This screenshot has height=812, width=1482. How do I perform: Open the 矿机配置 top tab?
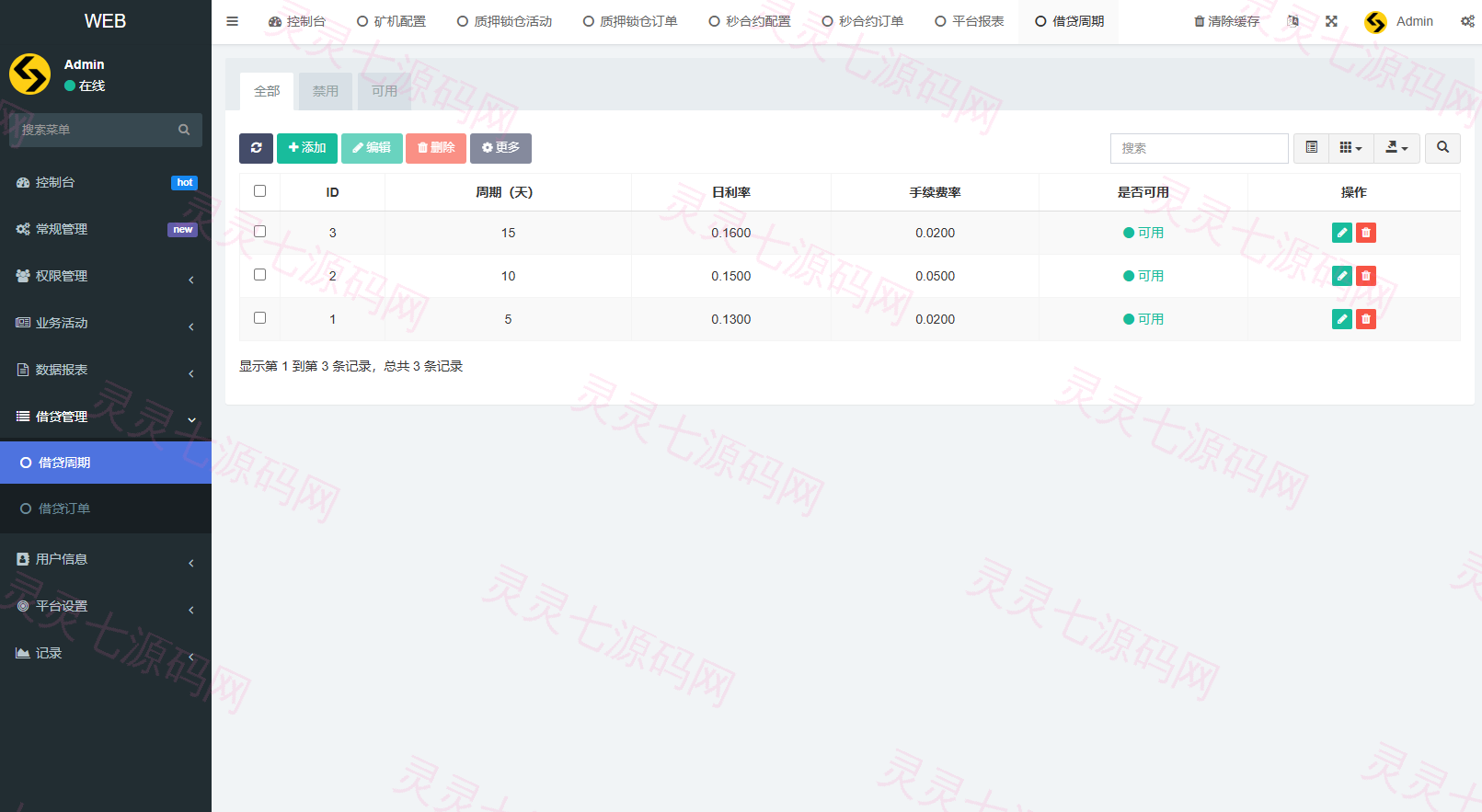[x=391, y=21]
